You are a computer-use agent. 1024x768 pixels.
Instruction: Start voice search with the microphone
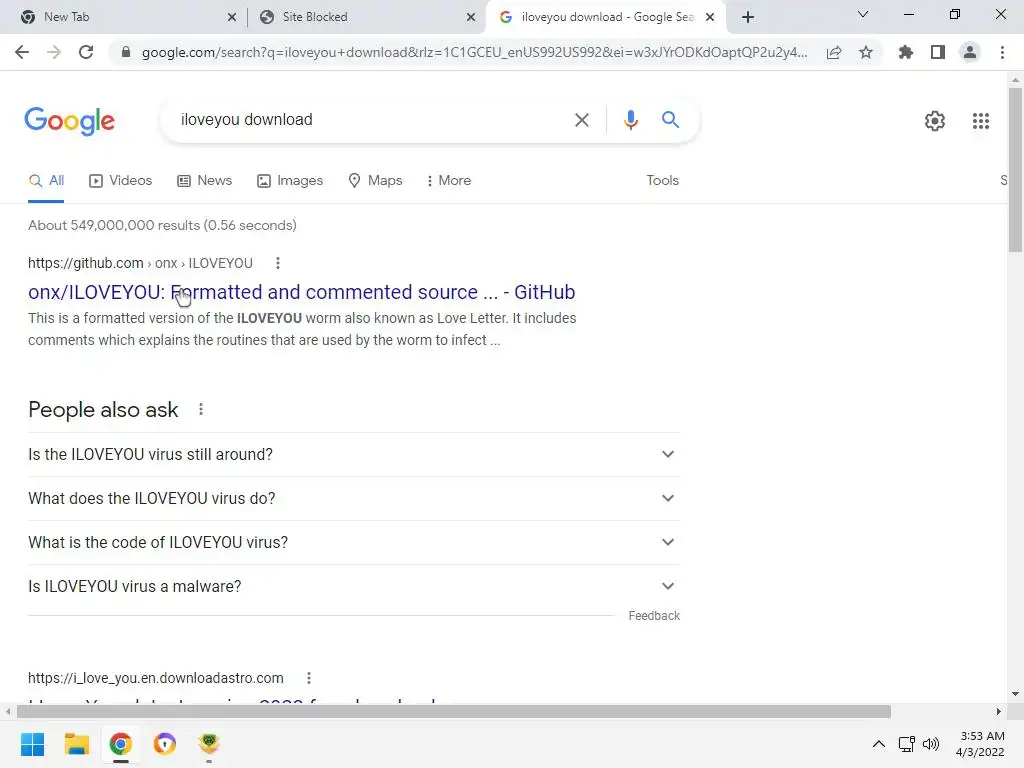pyautogui.click(x=630, y=120)
